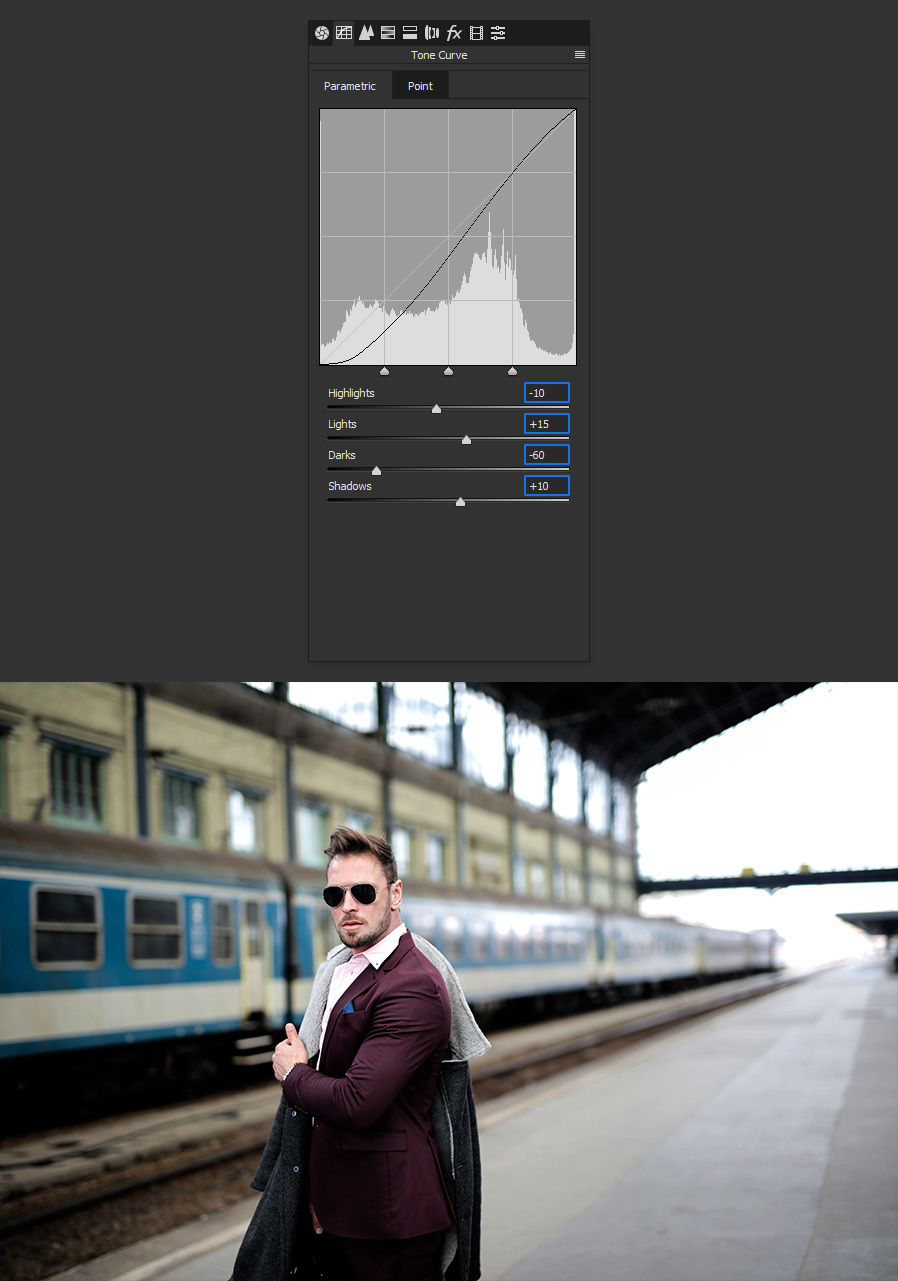898x1281 pixels.
Task: Click the rightmost split marker under the curve
Action: [512, 371]
